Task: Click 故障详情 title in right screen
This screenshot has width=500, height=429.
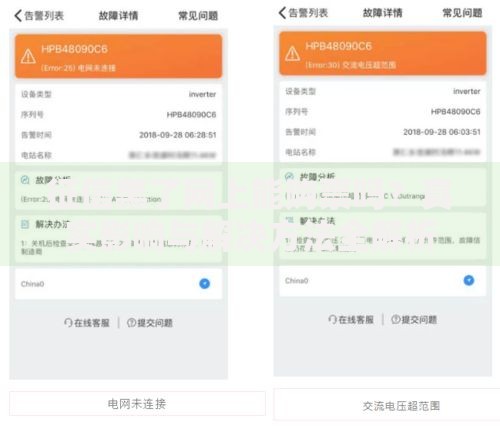Action: [x=383, y=13]
